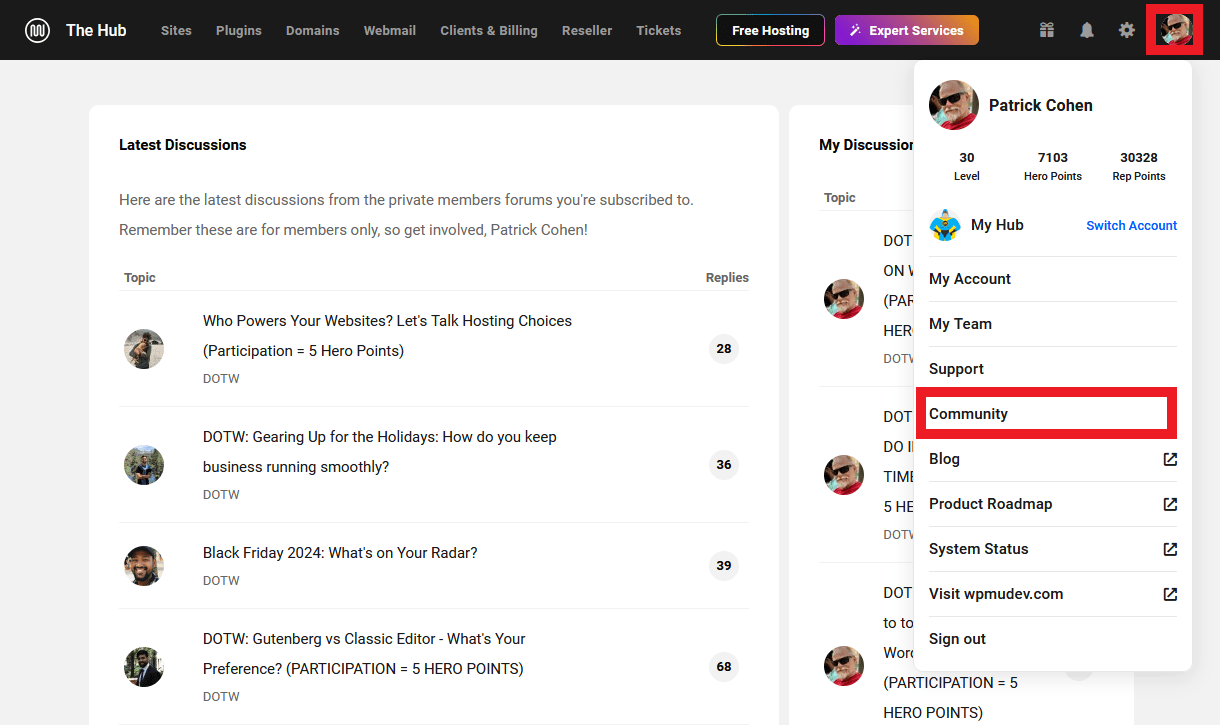Open 'Black Friday 2024: What's on Your Radar?'
This screenshot has height=725, width=1220.
340,553
